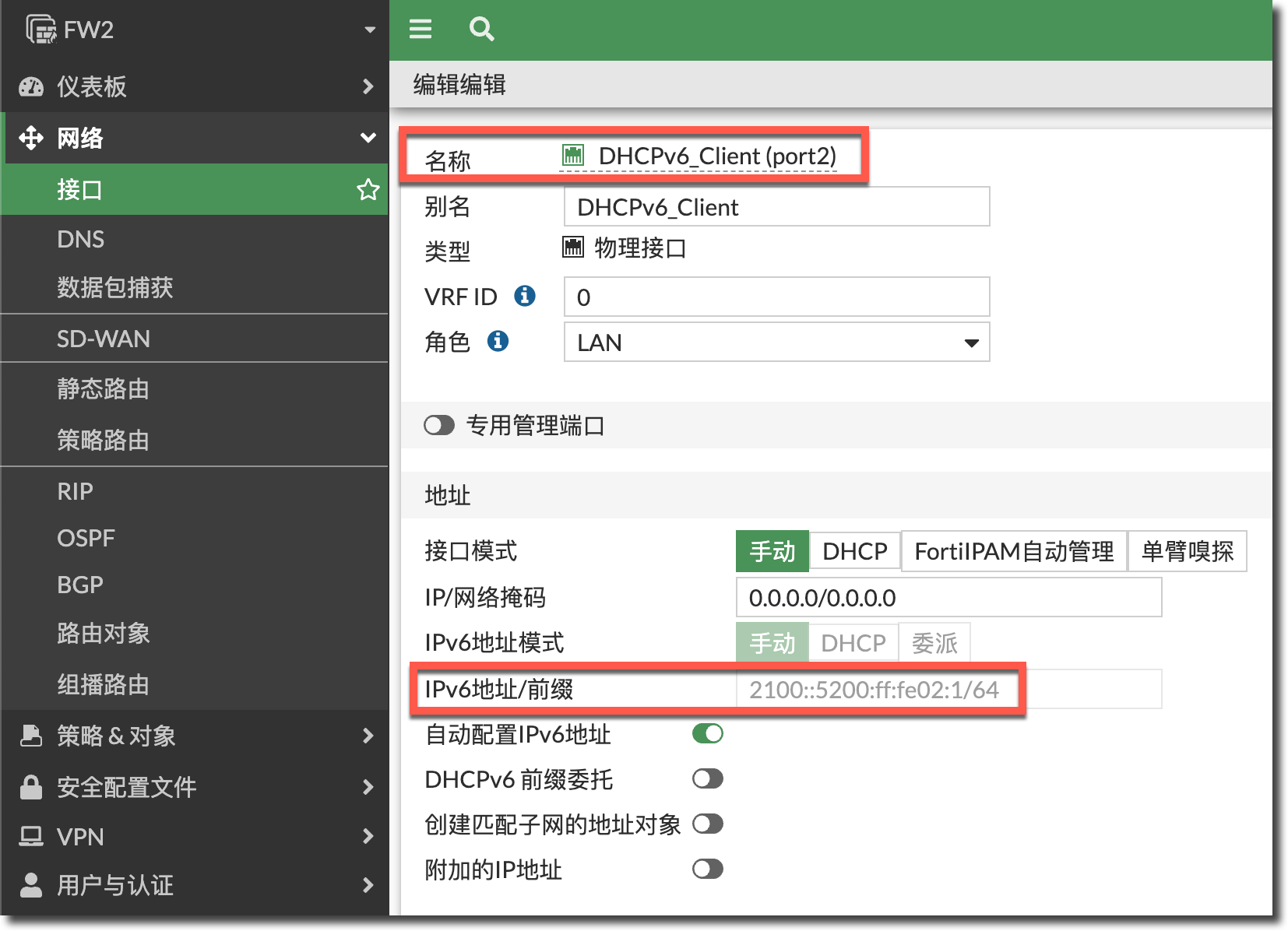The image size is (1288, 931).
Task: Click the info icon beside VRF ID
Action: (x=525, y=296)
